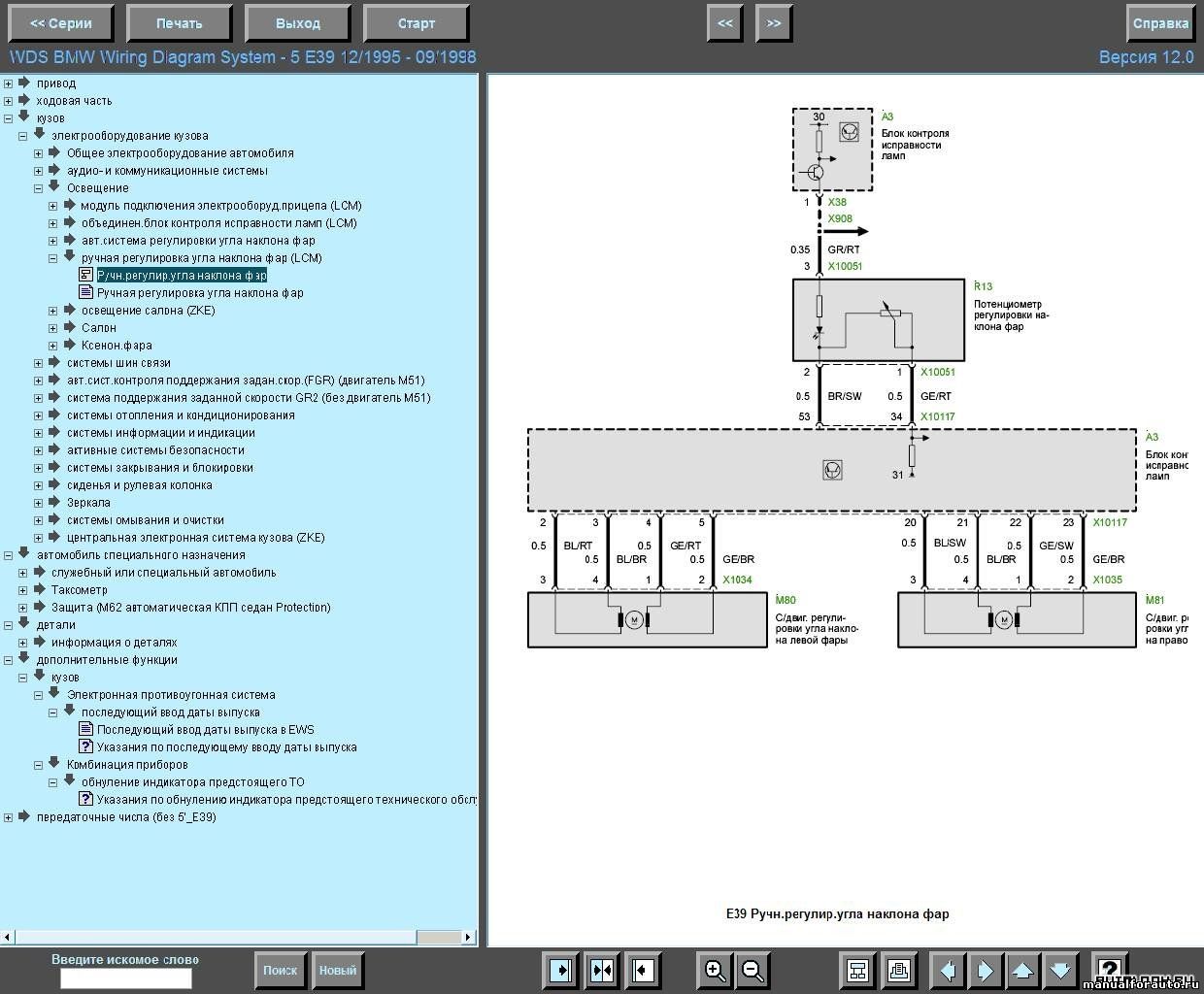Expand the Зеркала node

39,503
